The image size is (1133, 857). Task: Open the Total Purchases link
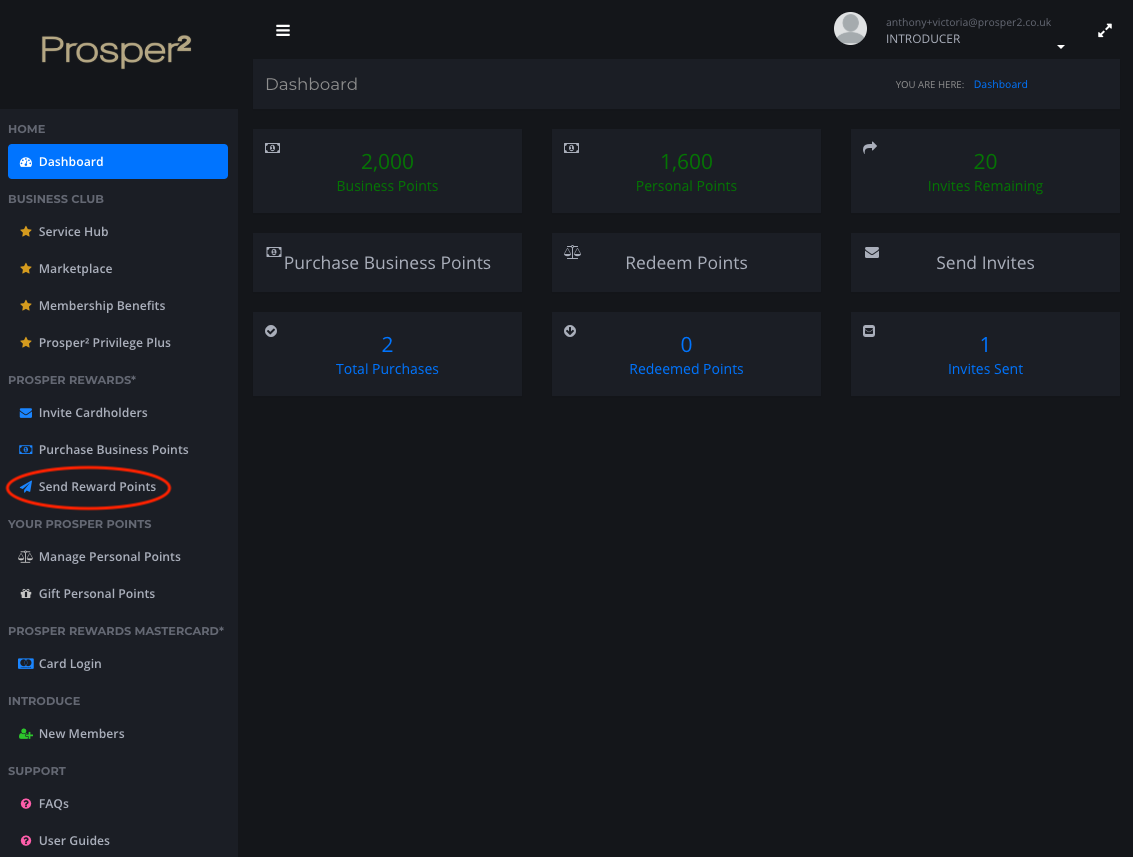[x=387, y=369]
